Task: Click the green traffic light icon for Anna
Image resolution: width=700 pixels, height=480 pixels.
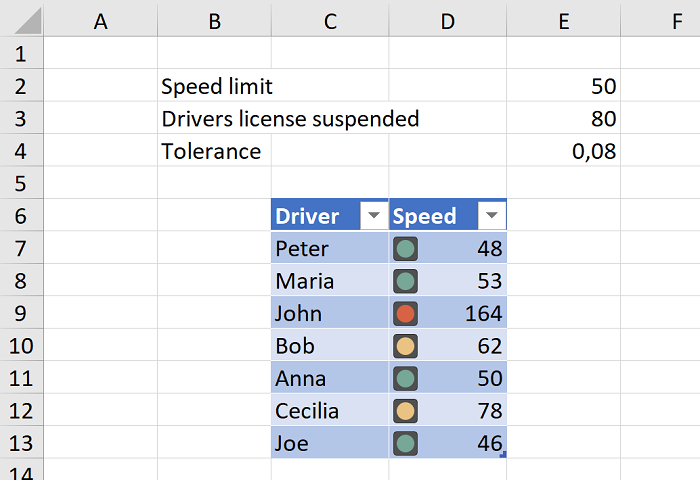Action: (405, 379)
